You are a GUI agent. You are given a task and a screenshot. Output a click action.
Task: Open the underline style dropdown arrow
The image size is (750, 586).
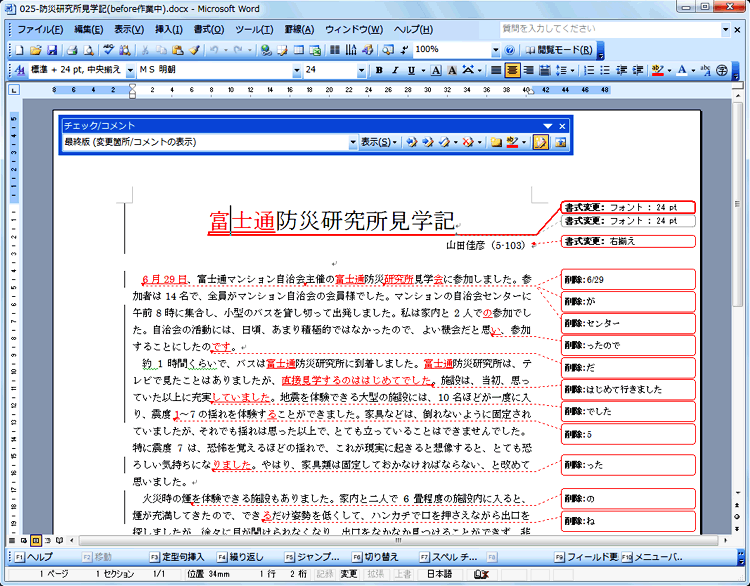423,71
